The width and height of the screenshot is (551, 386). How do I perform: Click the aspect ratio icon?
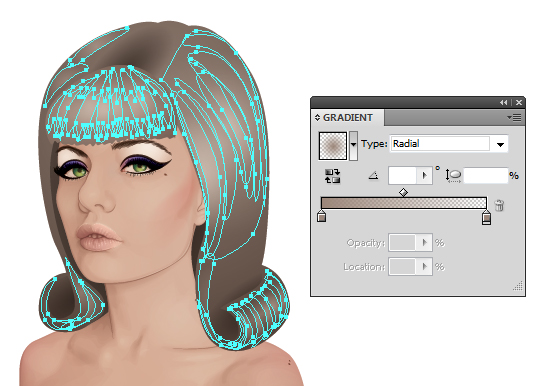(x=453, y=175)
